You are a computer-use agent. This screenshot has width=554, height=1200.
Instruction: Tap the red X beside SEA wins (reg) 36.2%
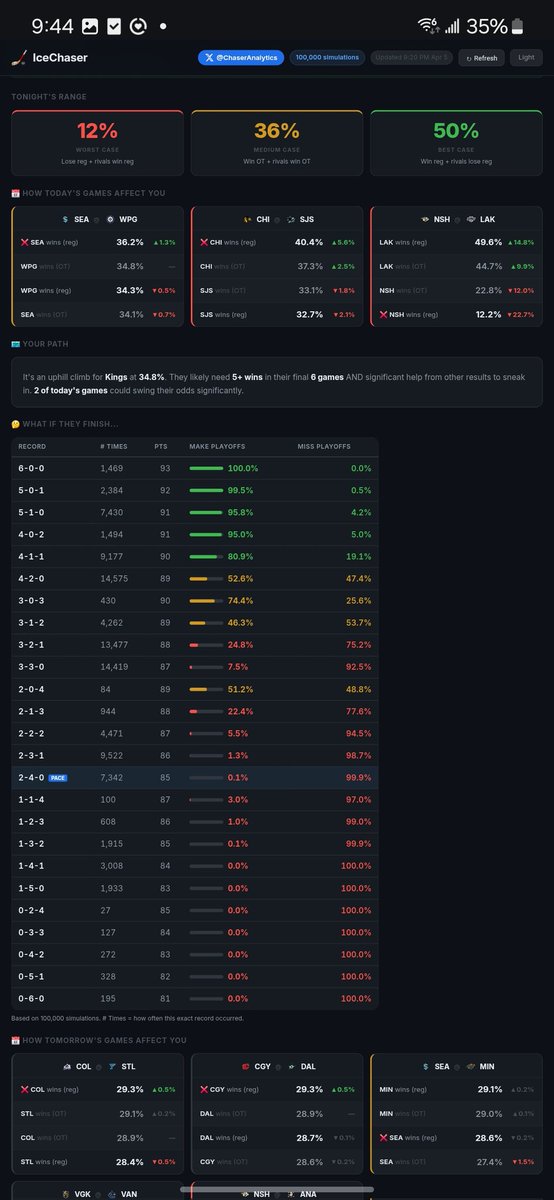[26, 242]
